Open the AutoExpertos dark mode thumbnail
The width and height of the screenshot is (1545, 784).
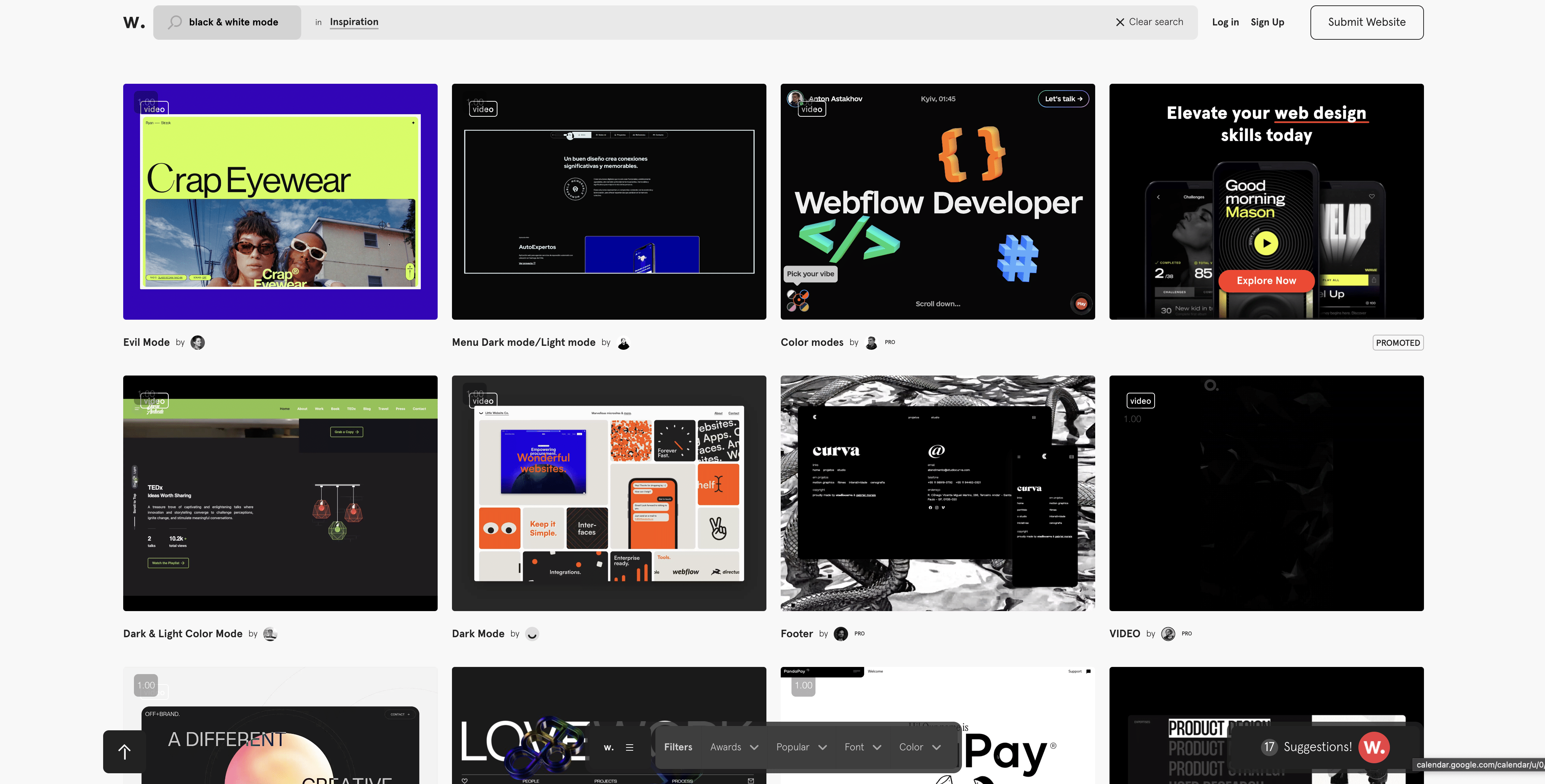(609, 202)
